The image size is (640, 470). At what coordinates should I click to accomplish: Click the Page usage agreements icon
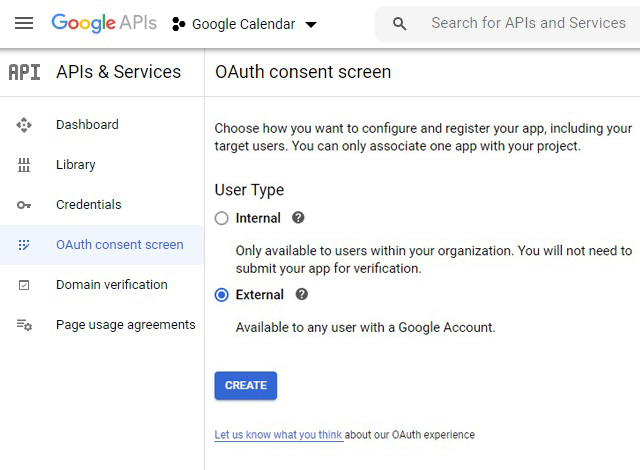point(25,325)
